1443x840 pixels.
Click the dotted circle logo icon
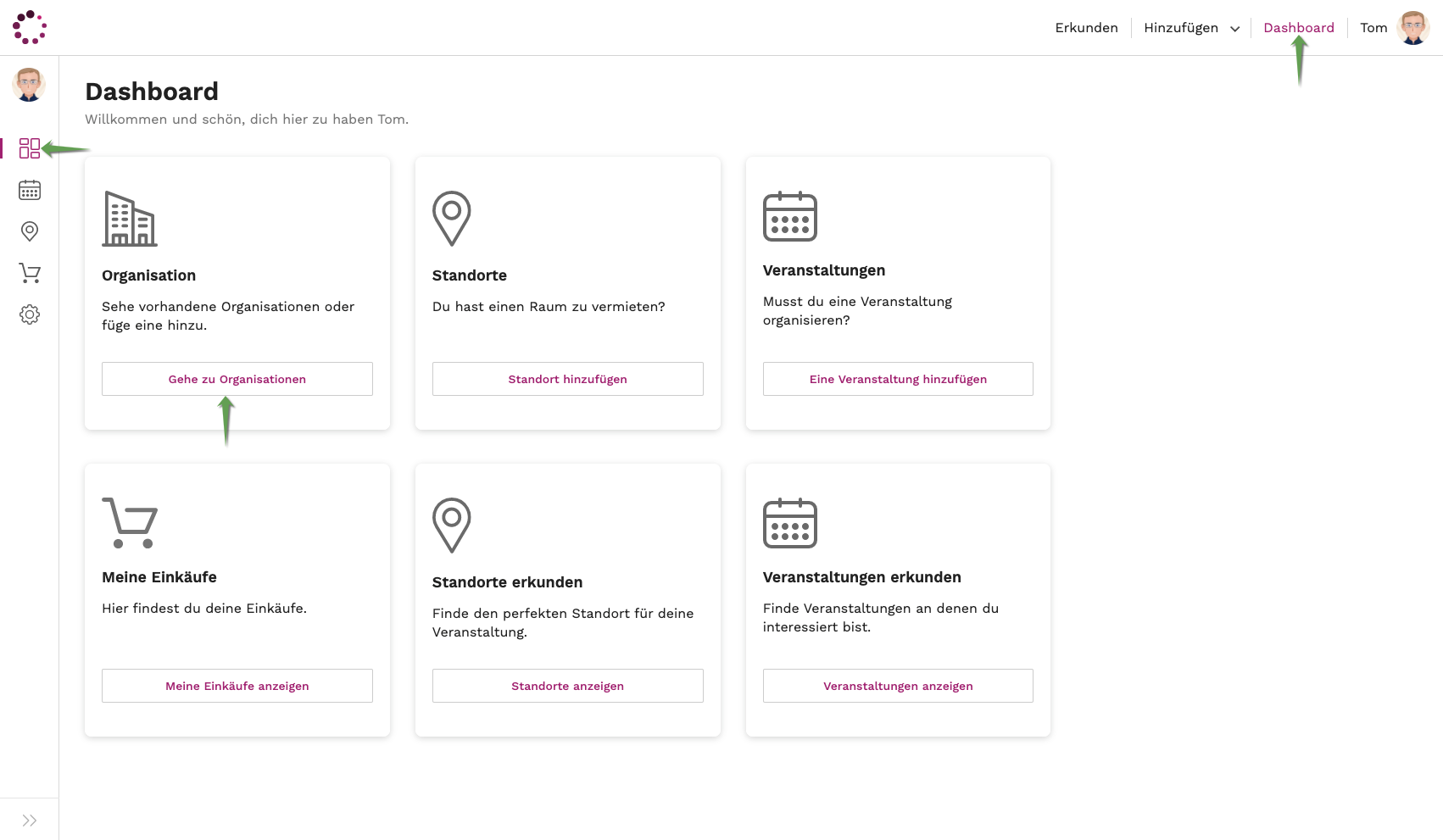point(30,27)
